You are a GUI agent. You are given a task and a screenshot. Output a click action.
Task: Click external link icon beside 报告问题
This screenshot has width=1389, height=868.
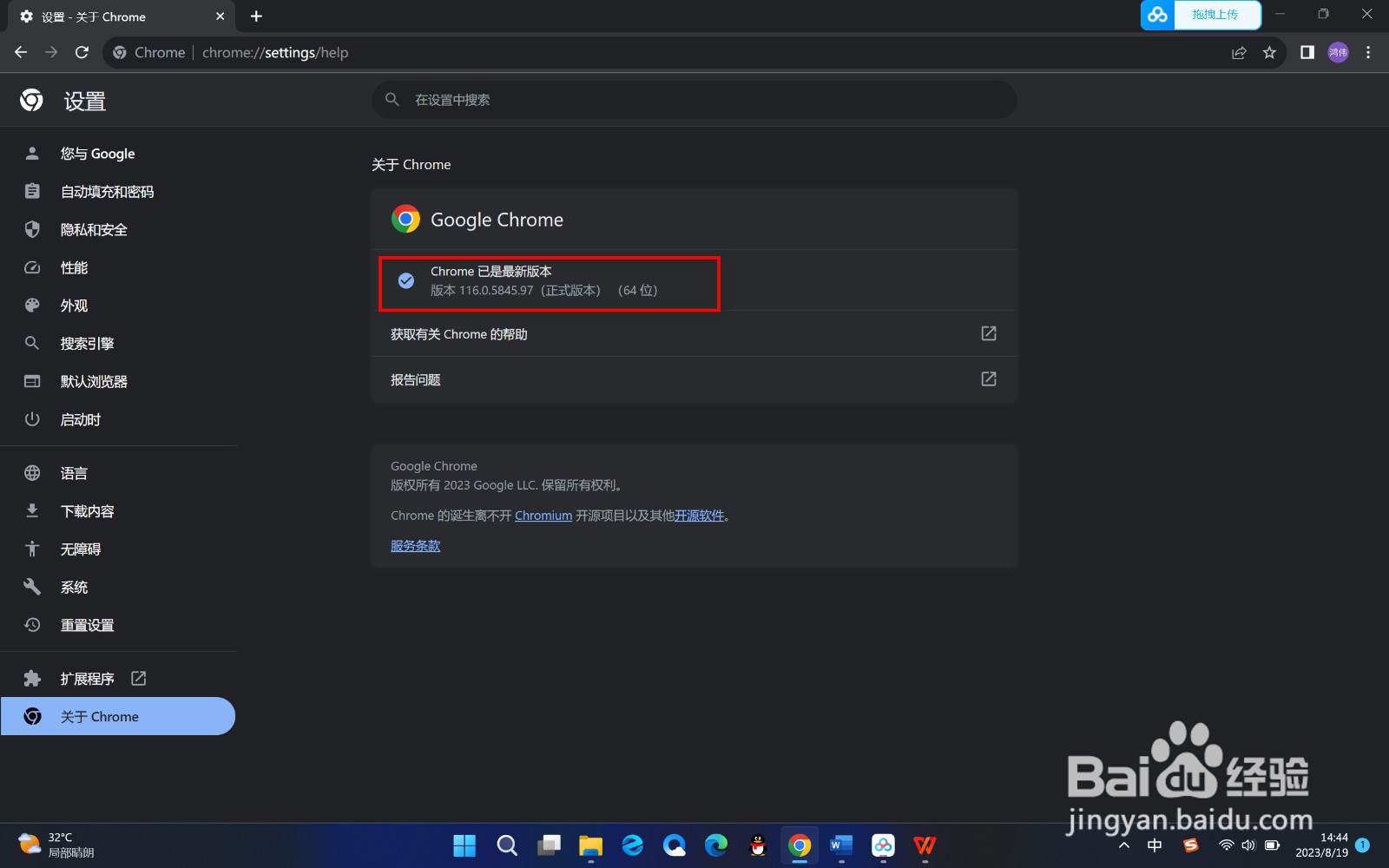click(989, 379)
